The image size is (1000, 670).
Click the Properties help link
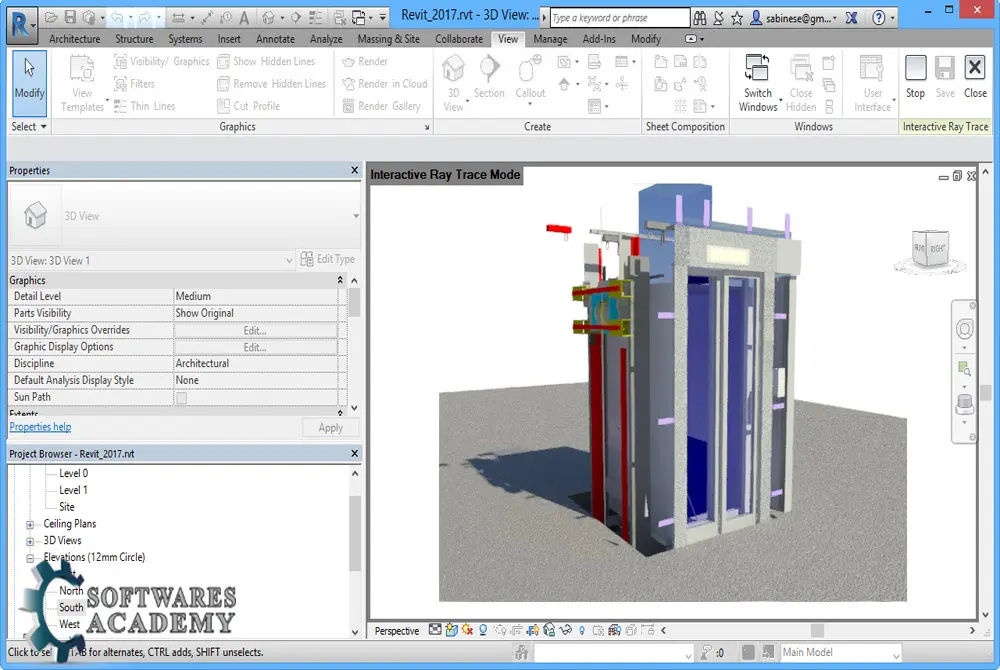tap(40, 426)
